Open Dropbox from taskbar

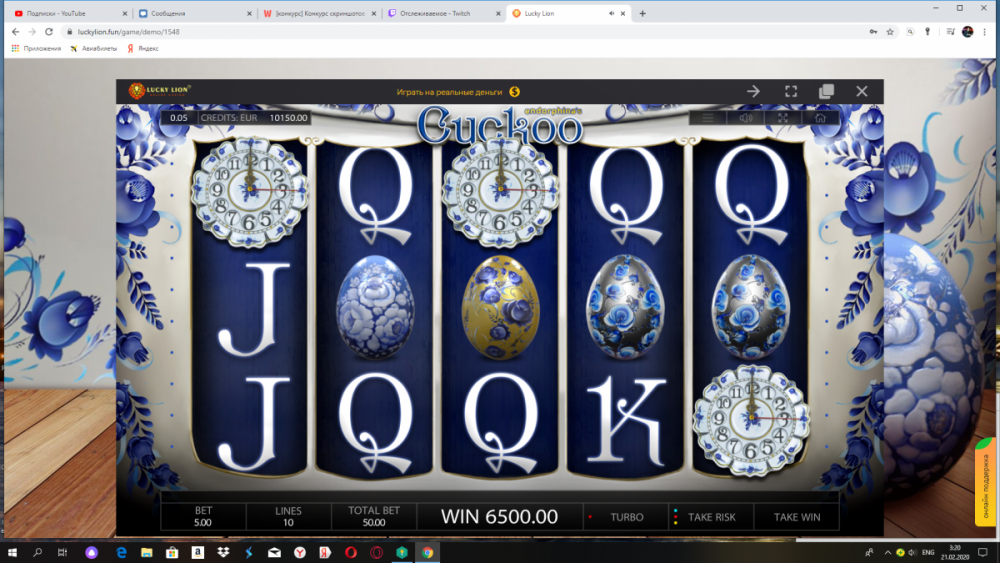click(223, 552)
